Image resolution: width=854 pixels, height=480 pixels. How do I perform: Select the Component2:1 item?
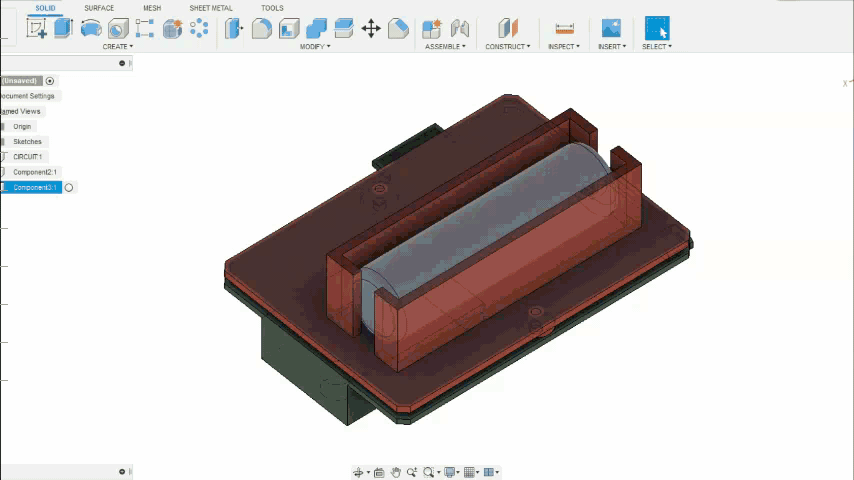point(35,172)
